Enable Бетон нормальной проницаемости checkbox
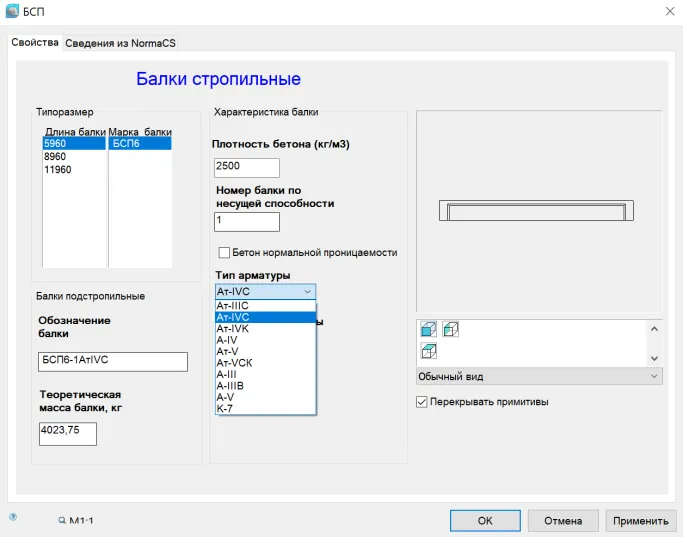The width and height of the screenshot is (683, 537). coord(224,253)
